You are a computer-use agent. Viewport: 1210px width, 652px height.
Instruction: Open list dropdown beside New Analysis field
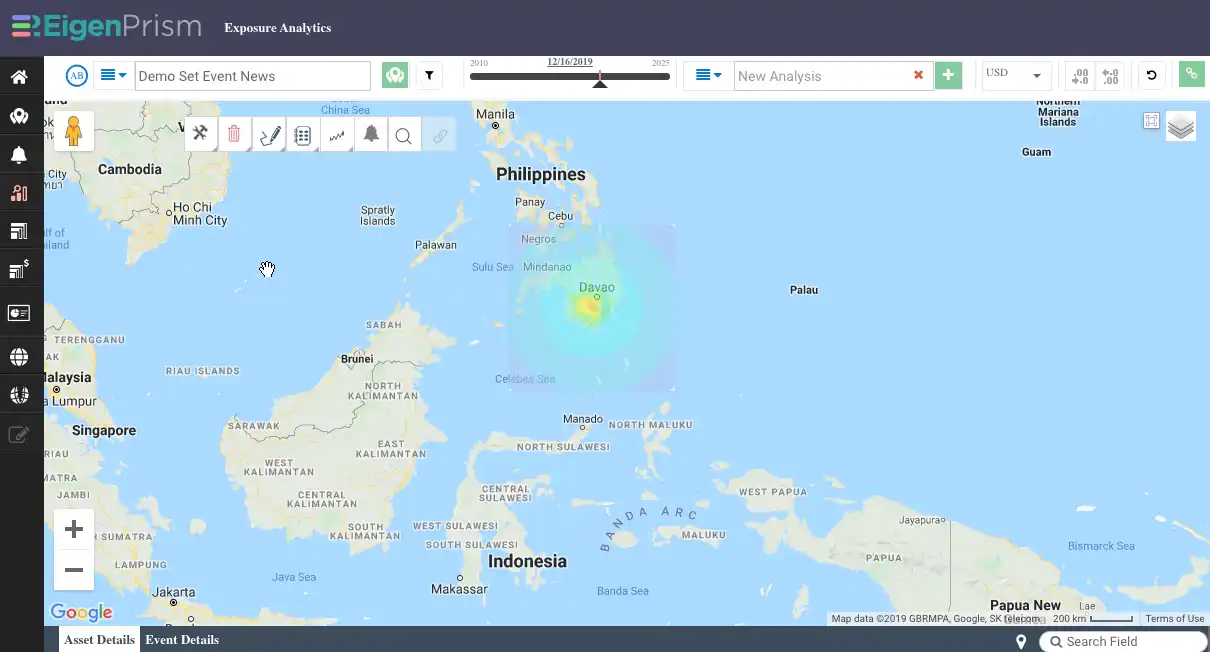[709, 75]
